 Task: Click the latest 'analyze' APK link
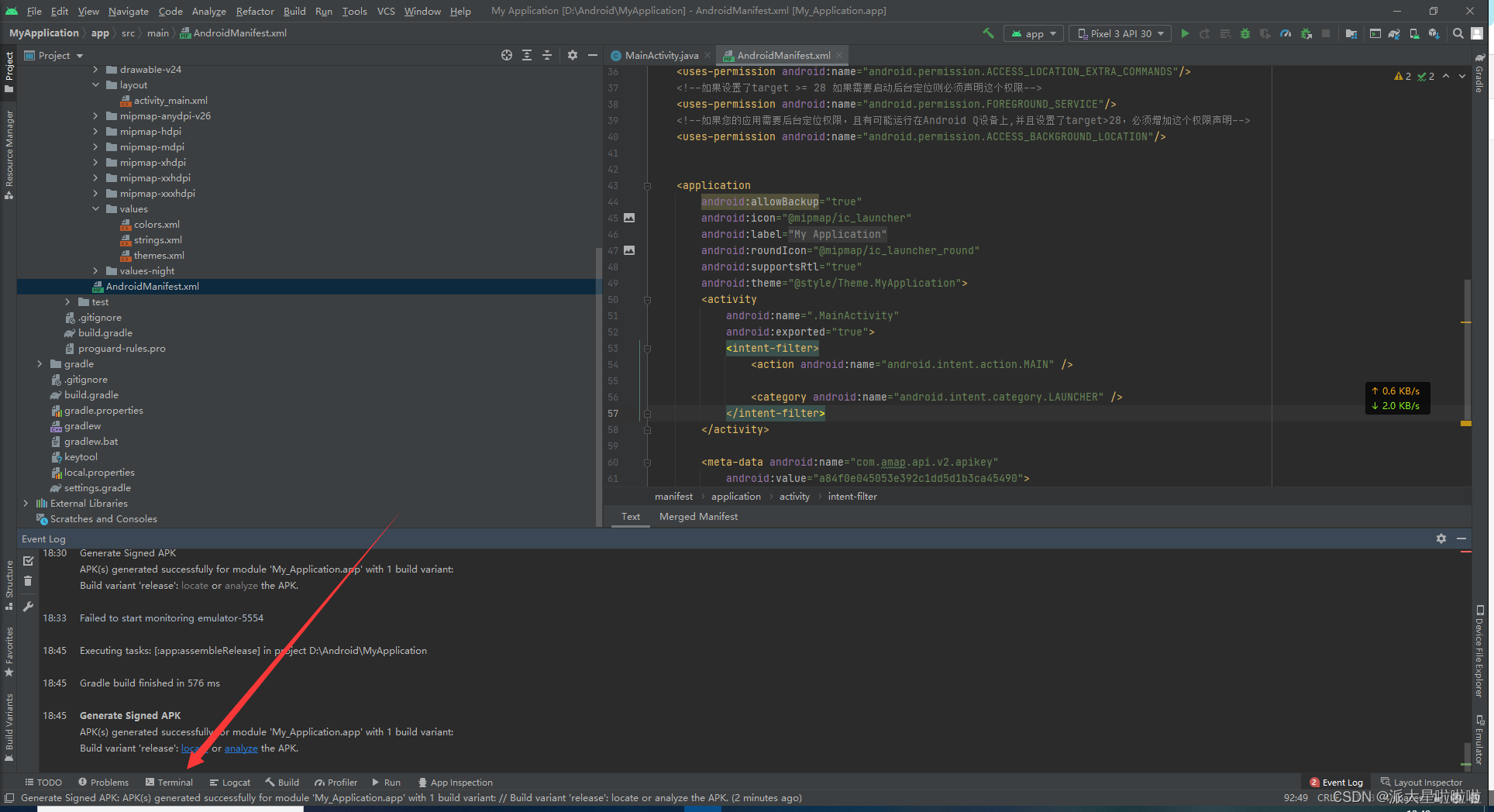coord(241,748)
